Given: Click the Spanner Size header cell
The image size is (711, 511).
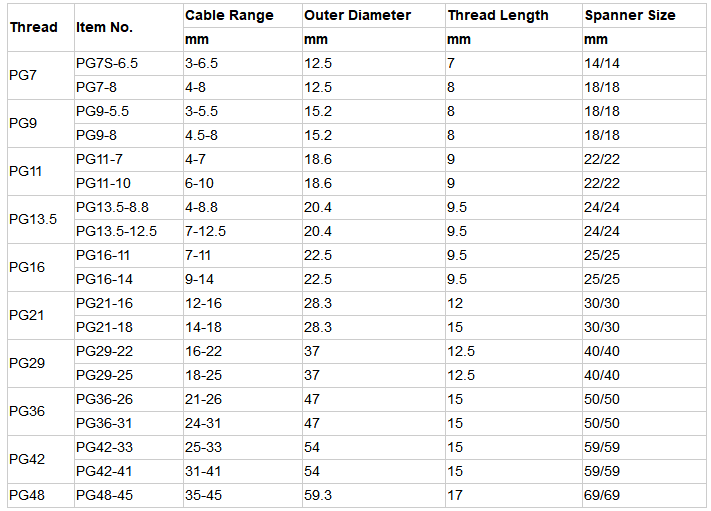Looking at the screenshot, I should (629, 16).
